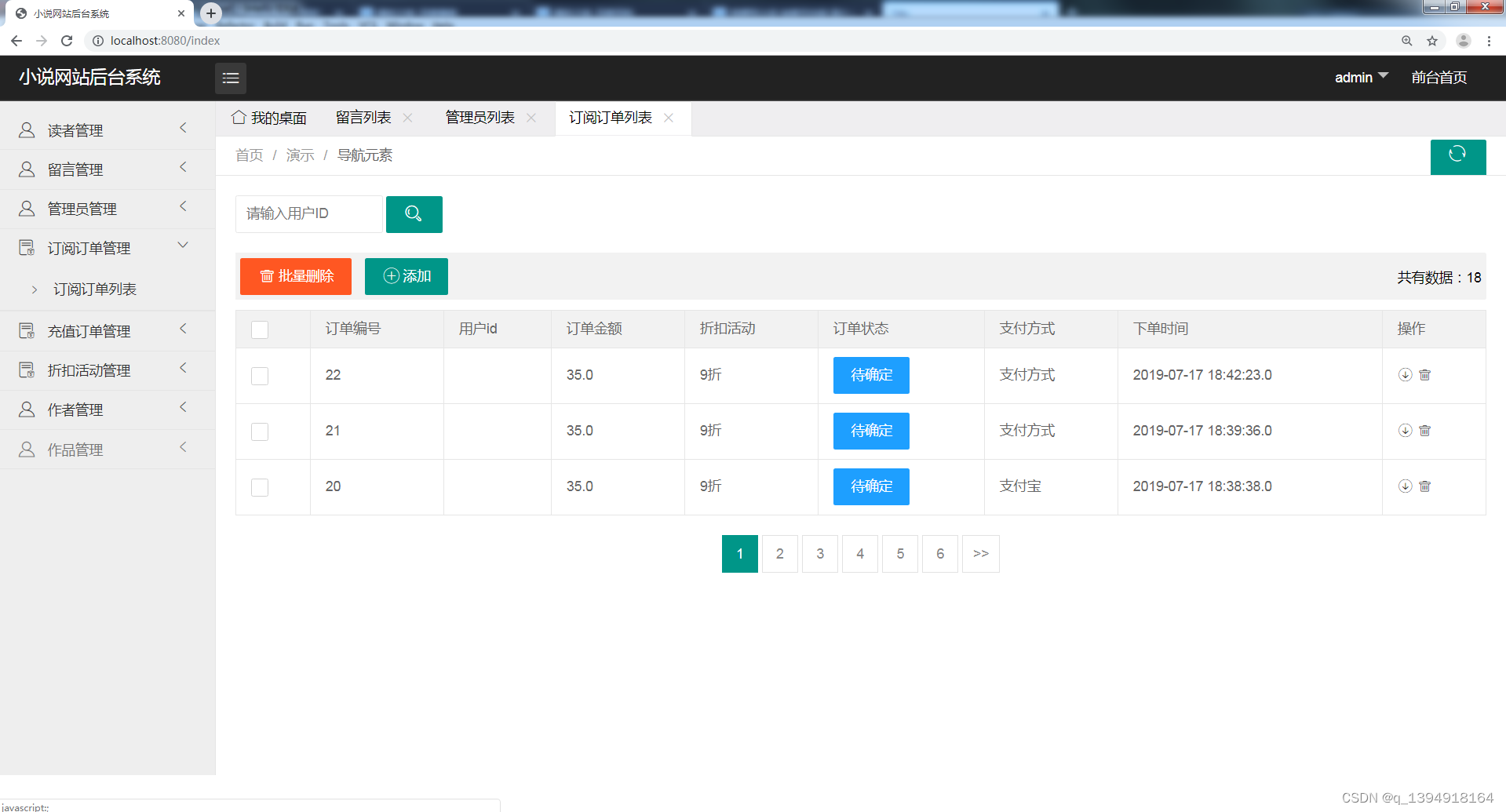This screenshot has width=1506, height=812.
Task: Go to page 2
Action: [x=780, y=554]
